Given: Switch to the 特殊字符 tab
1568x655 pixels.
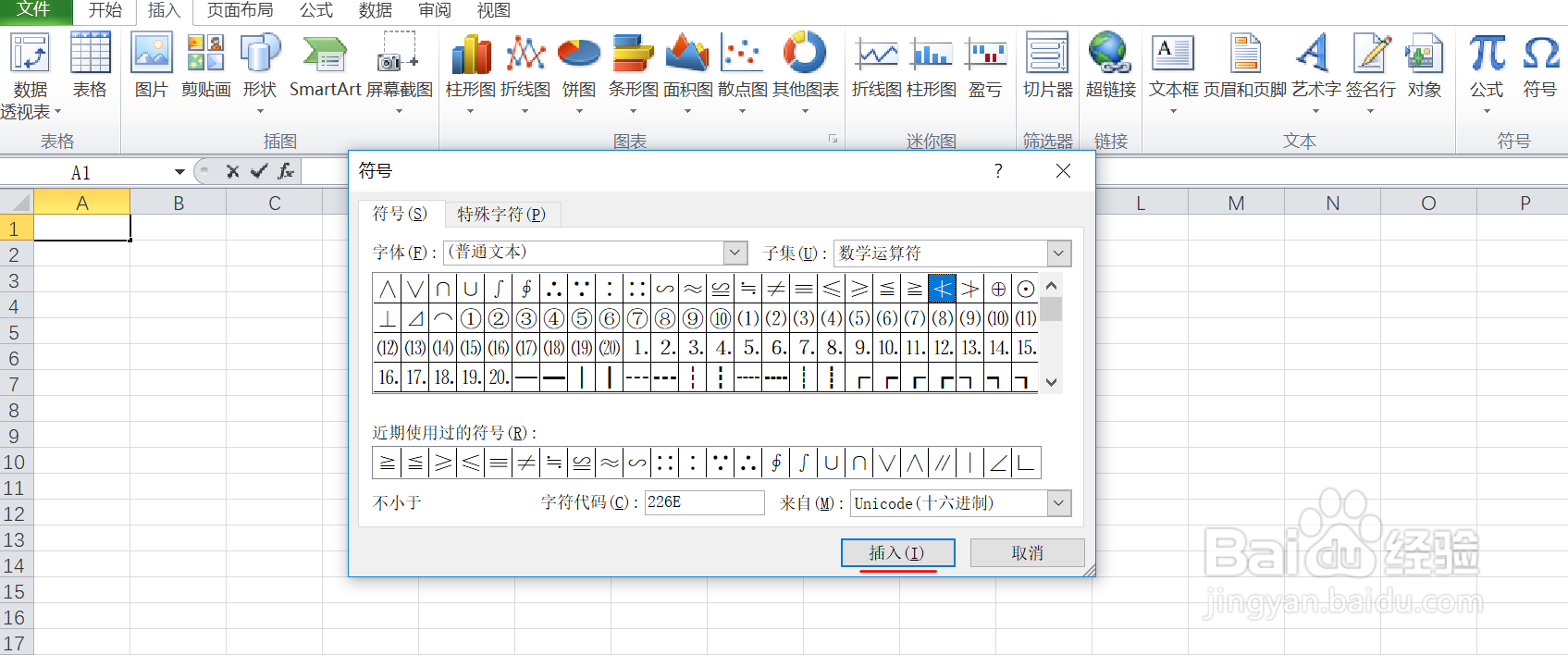Looking at the screenshot, I should [501, 214].
